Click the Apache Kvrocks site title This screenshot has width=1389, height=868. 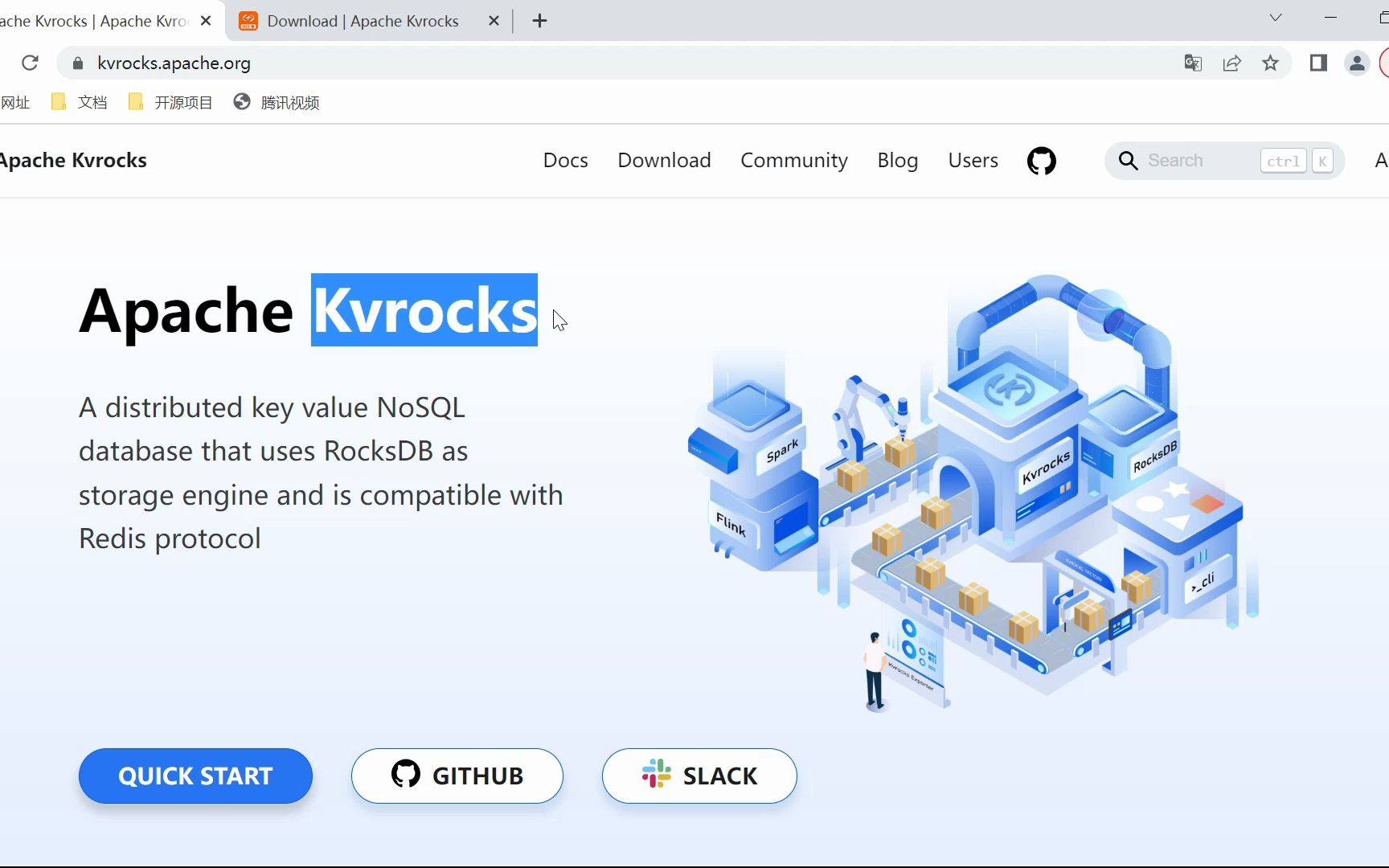coord(73,161)
